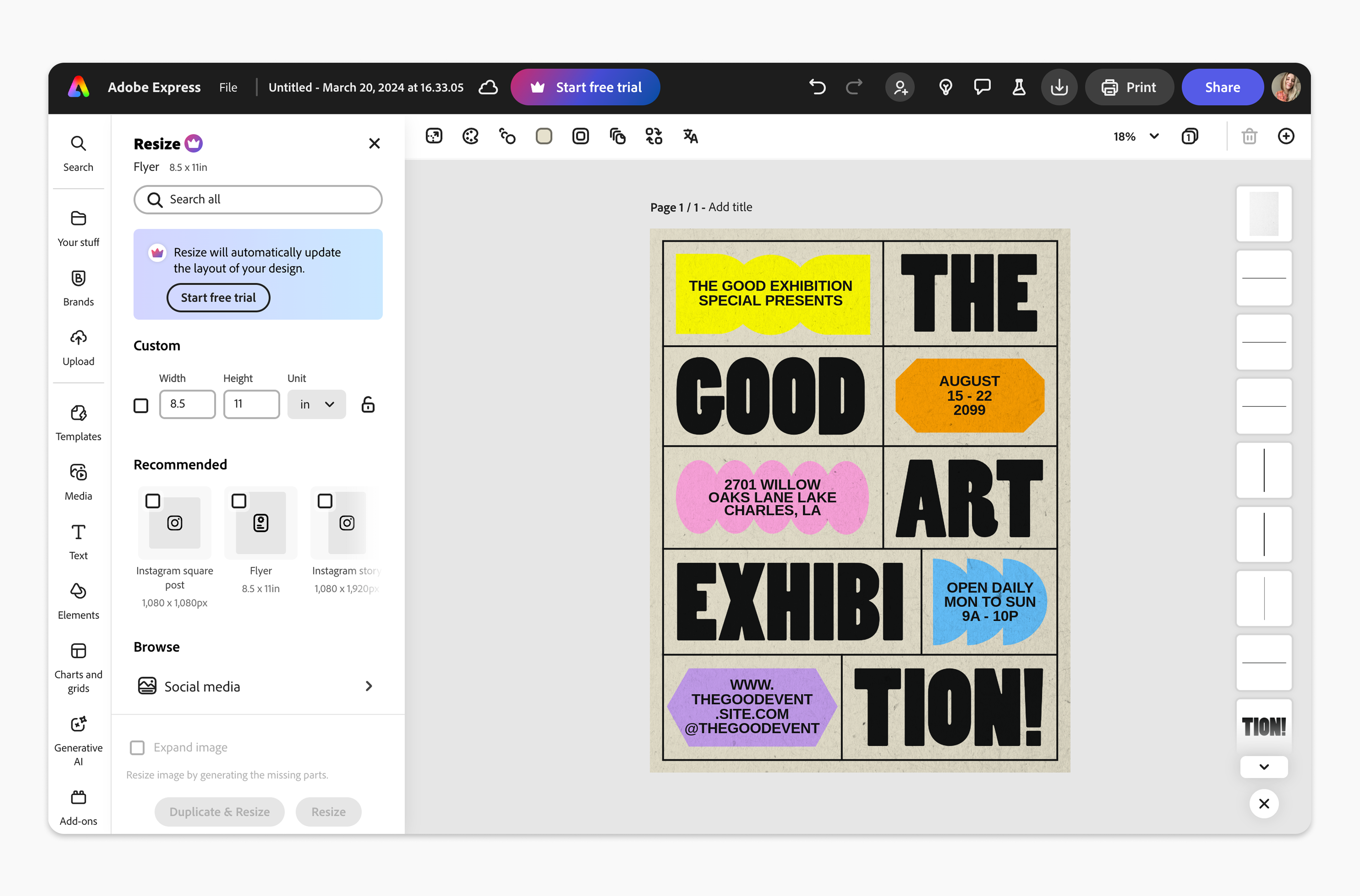Click the cloud sync status icon
Image resolution: width=1360 pixels, height=896 pixels.
488,87
